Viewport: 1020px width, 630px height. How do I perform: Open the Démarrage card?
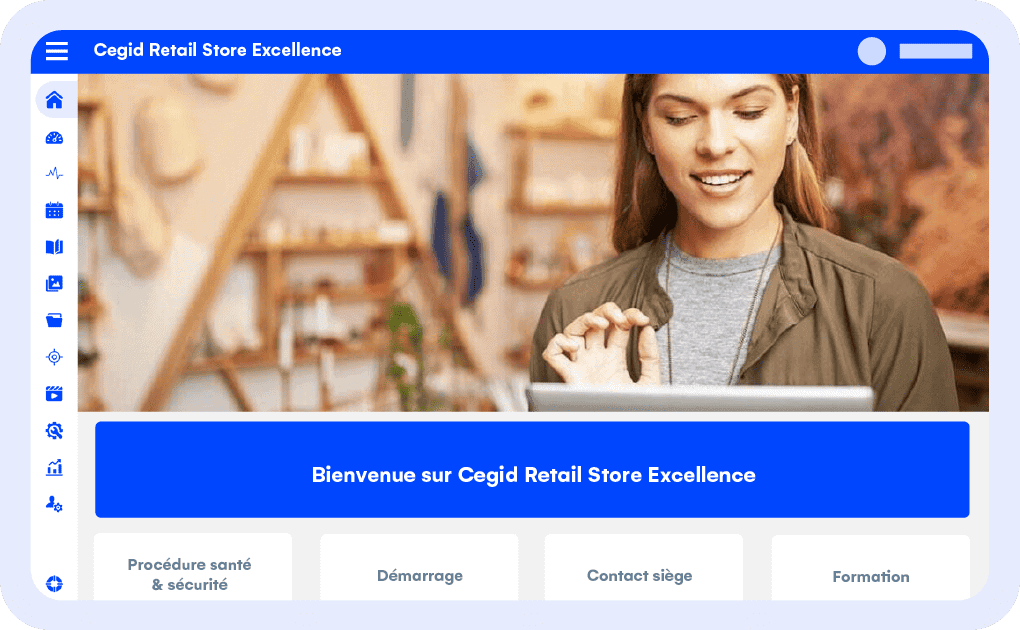tap(420, 567)
